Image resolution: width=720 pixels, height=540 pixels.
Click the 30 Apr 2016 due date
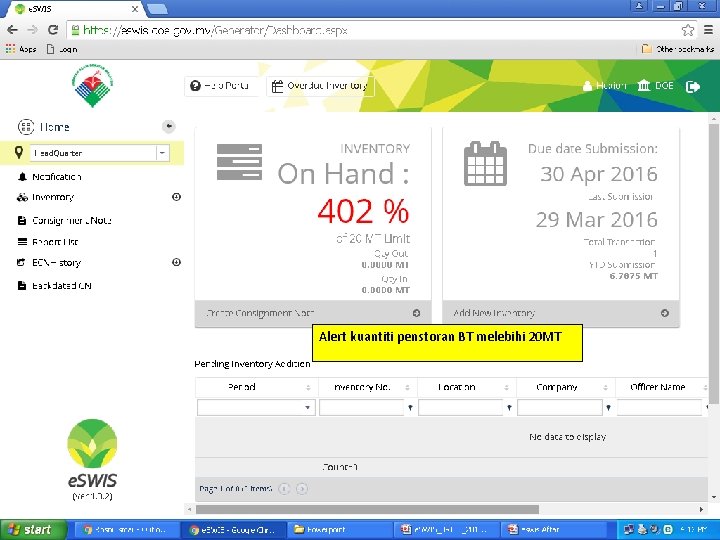pos(598,174)
